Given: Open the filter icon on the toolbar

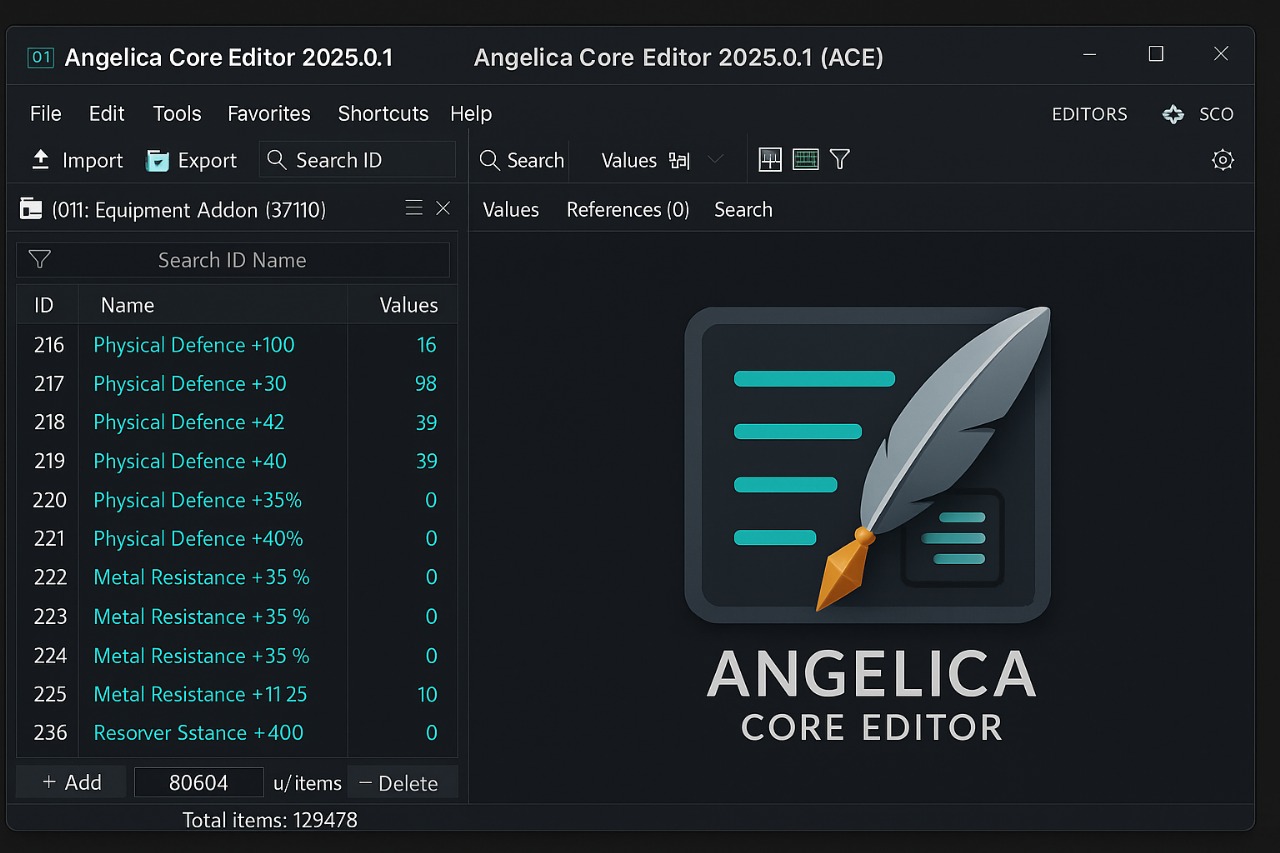Looking at the screenshot, I should click(x=839, y=159).
